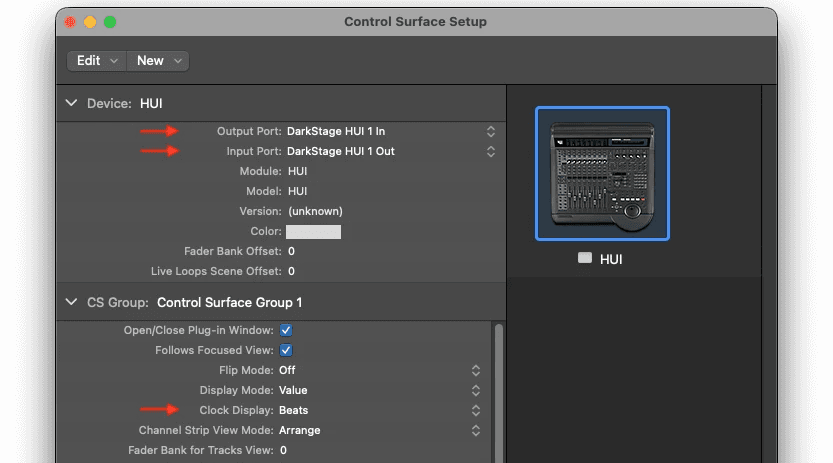Select the HUI control surface image
833x463 pixels.
coord(602,174)
